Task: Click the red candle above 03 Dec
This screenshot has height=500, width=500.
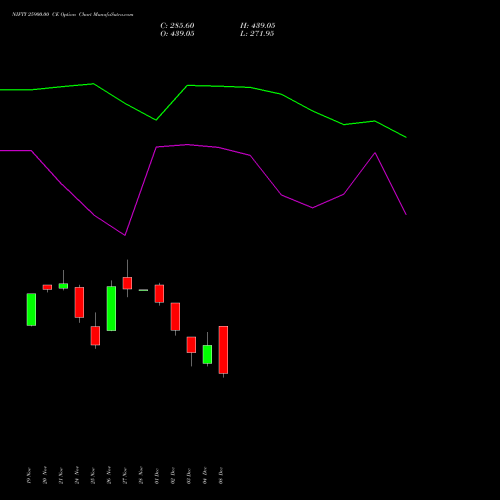Action: [191, 345]
